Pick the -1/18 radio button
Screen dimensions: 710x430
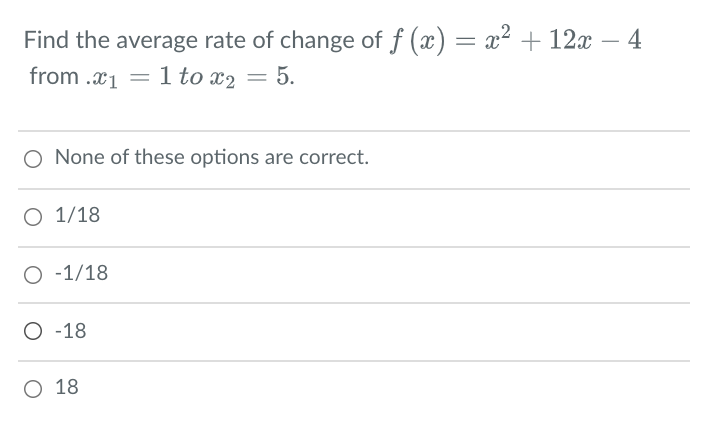[33, 275]
